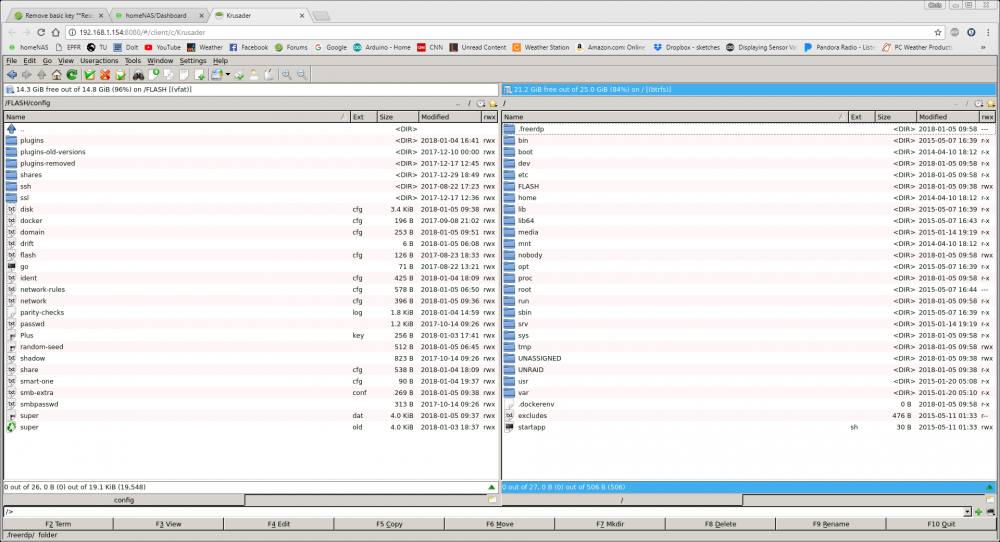Click the zoom-out magnifier toolbar icon
The height and width of the screenshot is (542, 1000).
302,75
